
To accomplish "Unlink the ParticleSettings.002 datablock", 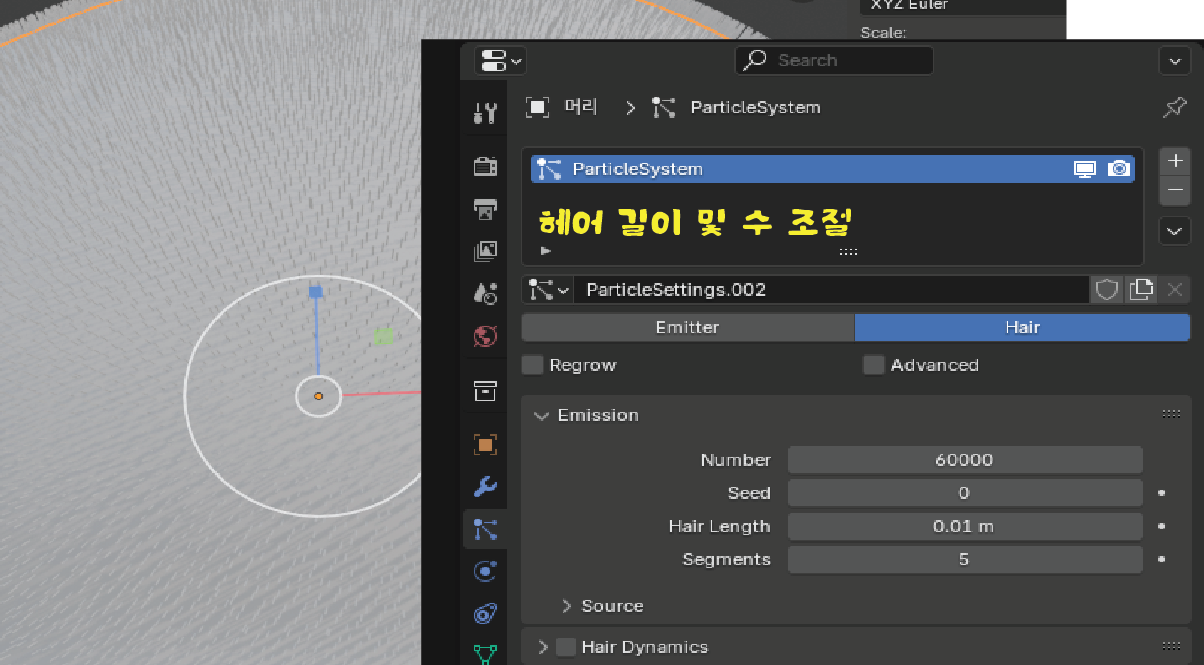I will tap(1175, 290).
